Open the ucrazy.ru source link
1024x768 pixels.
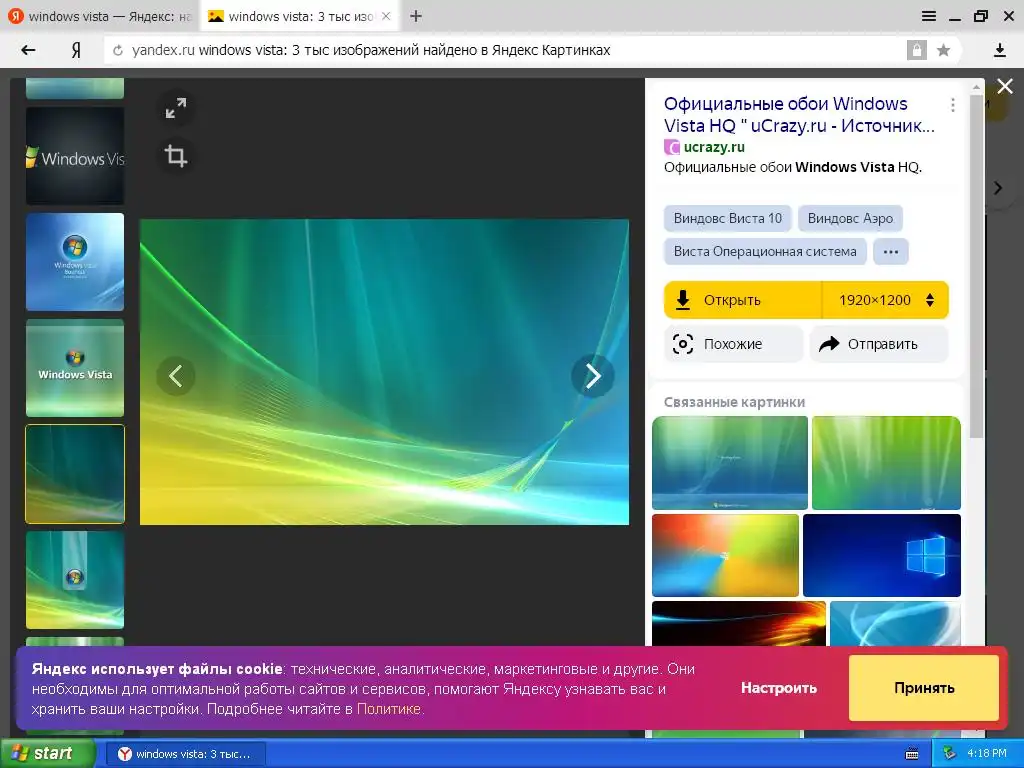point(714,147)
